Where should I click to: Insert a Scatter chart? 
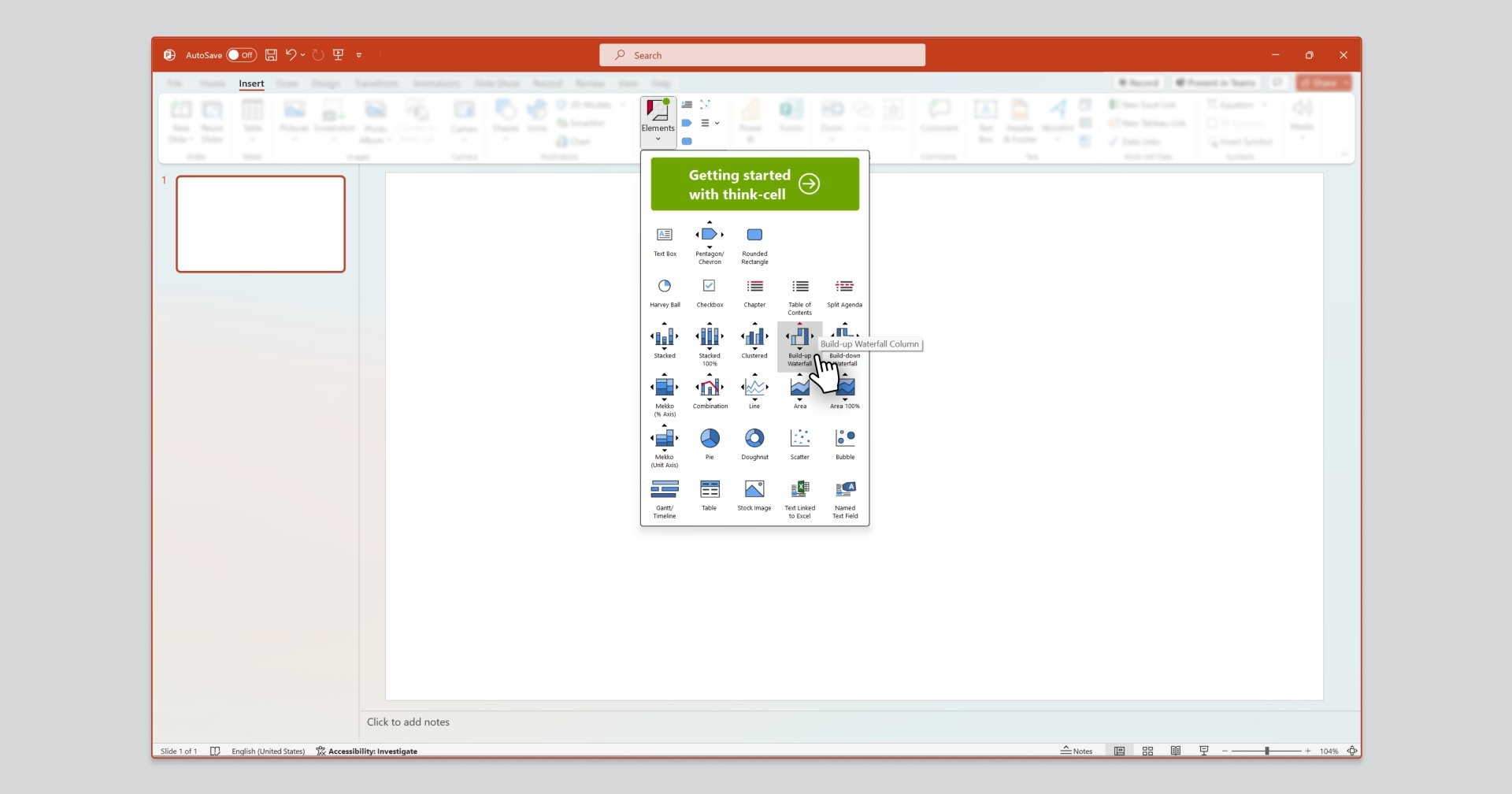point(799,443)
